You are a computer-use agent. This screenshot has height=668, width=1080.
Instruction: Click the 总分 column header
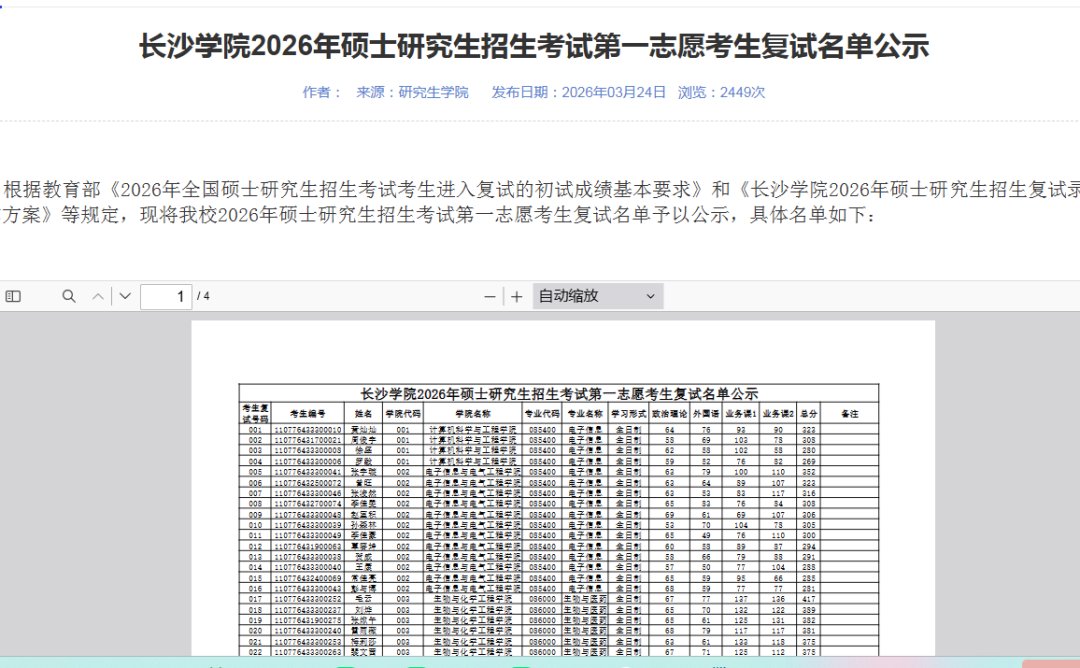point(808,413)
